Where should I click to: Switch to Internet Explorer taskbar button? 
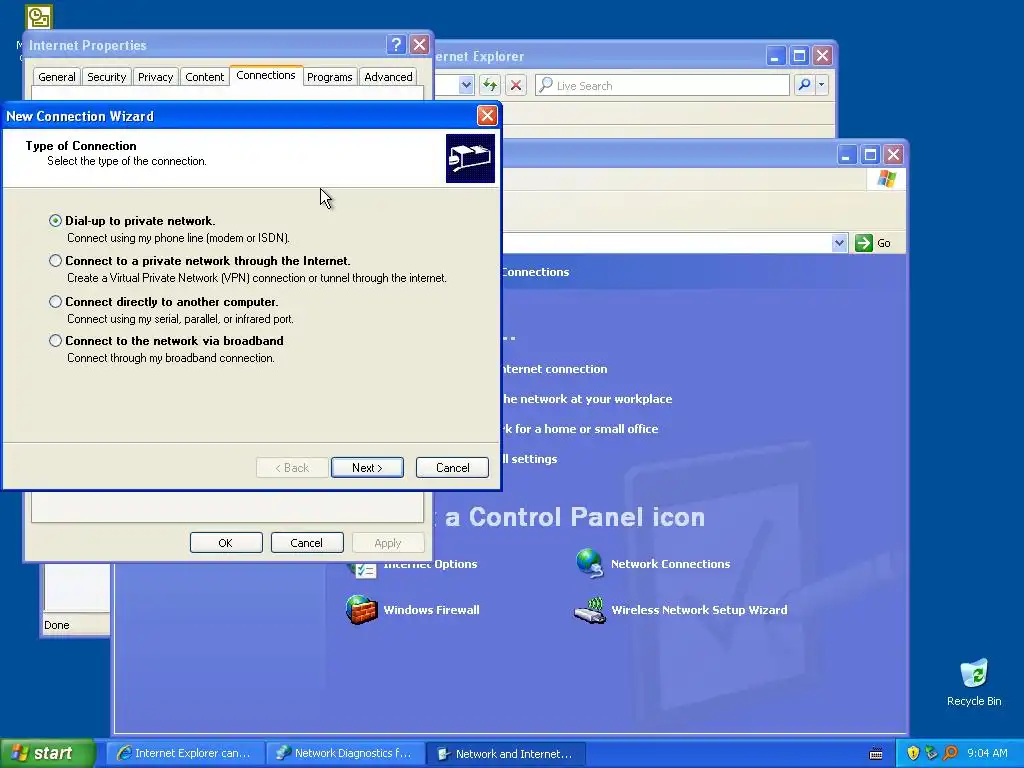[x=185, y=753]
